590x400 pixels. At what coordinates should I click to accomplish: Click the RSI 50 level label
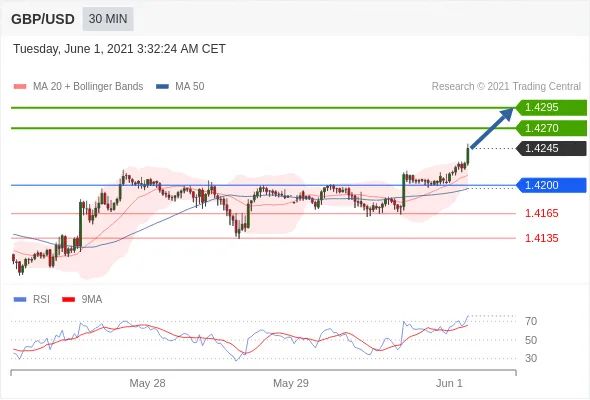(531, 340)
